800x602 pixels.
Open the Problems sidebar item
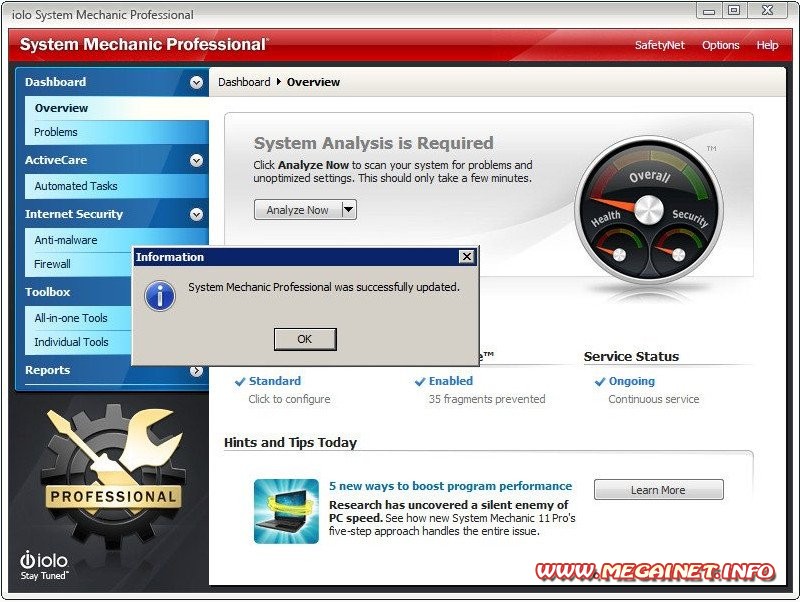click(117, 132)
